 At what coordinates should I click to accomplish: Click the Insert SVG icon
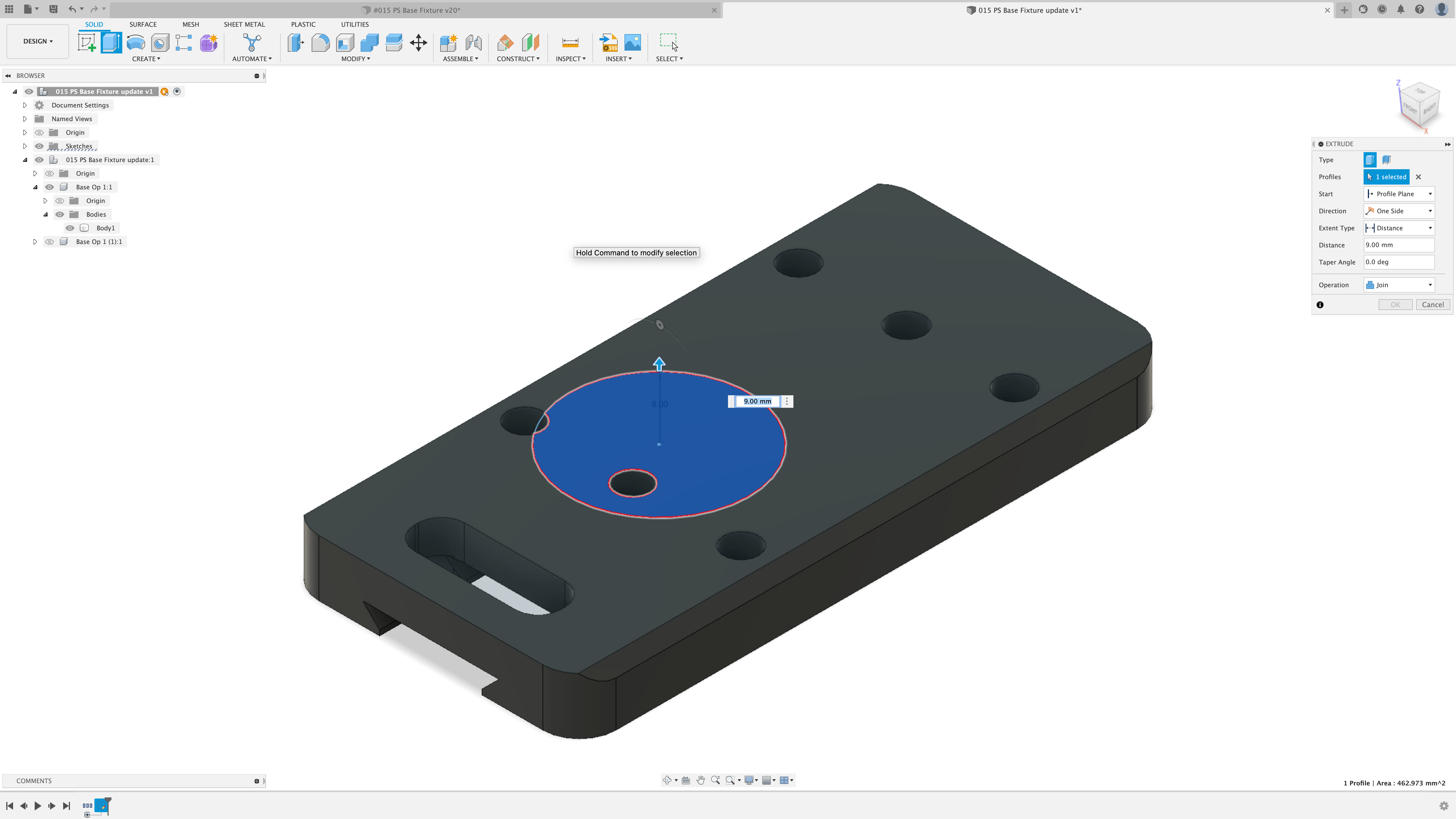pyautogui.click(x=608, y=42)
